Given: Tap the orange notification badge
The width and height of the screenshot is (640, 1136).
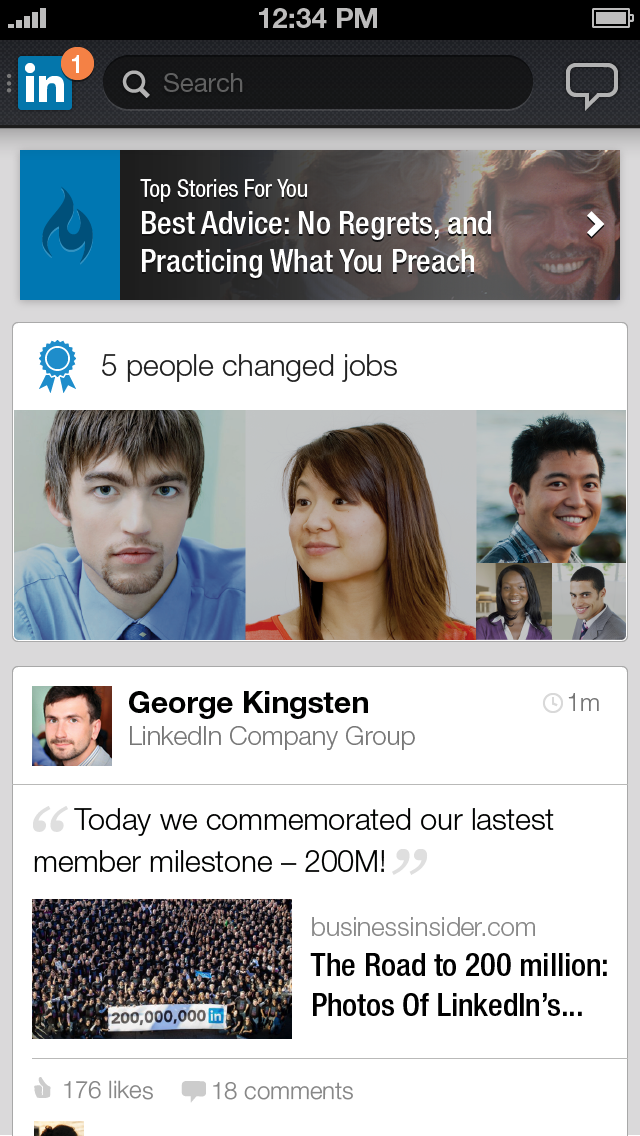Looking at the screenshot, I should click(x=77, y=64).
